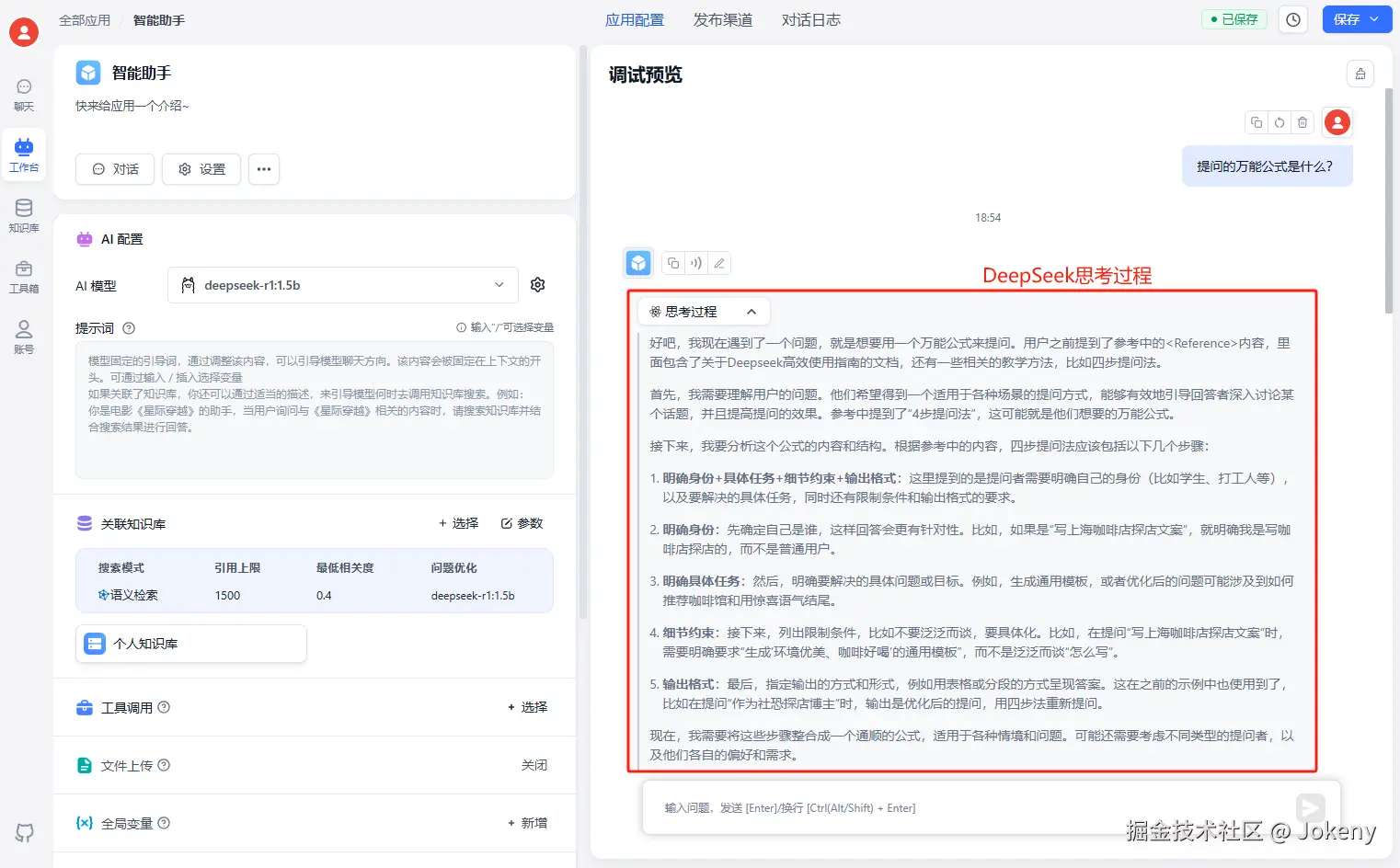Click the 设置 button
This screenshot has width=1400, height=868.
pos(201,169)
